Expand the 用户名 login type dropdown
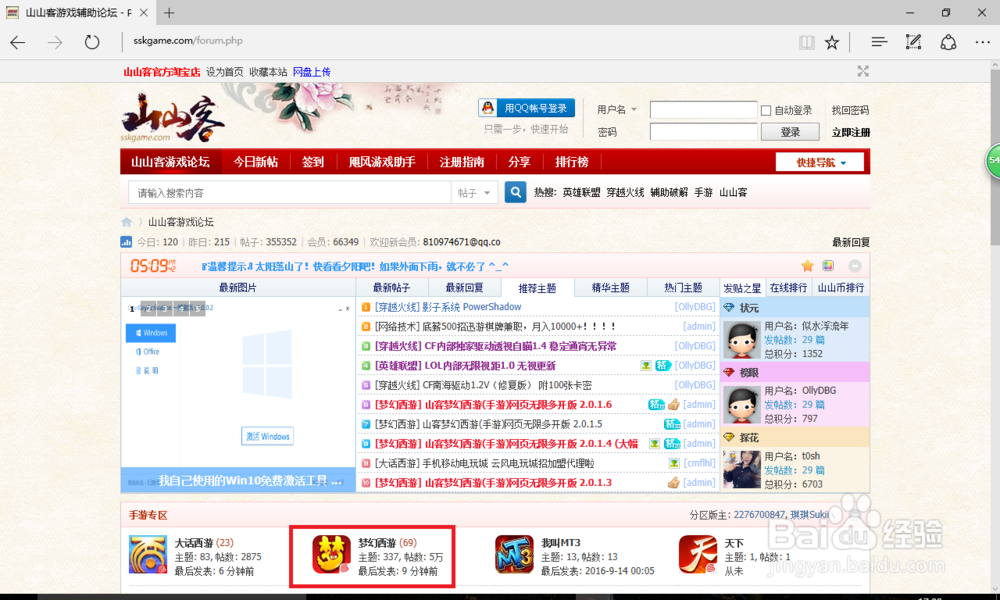 click(617, 110)
